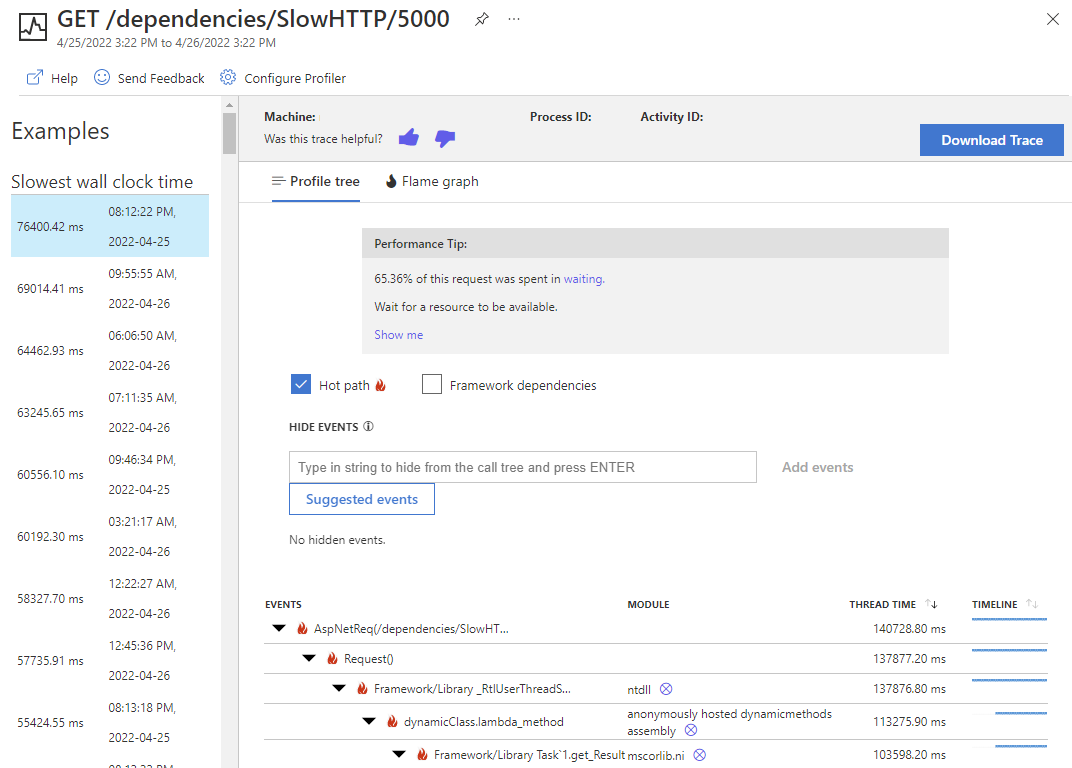Select the 76400.42 ms example
This screenshot has height=768, width=1072.
[x=109, y=226]
